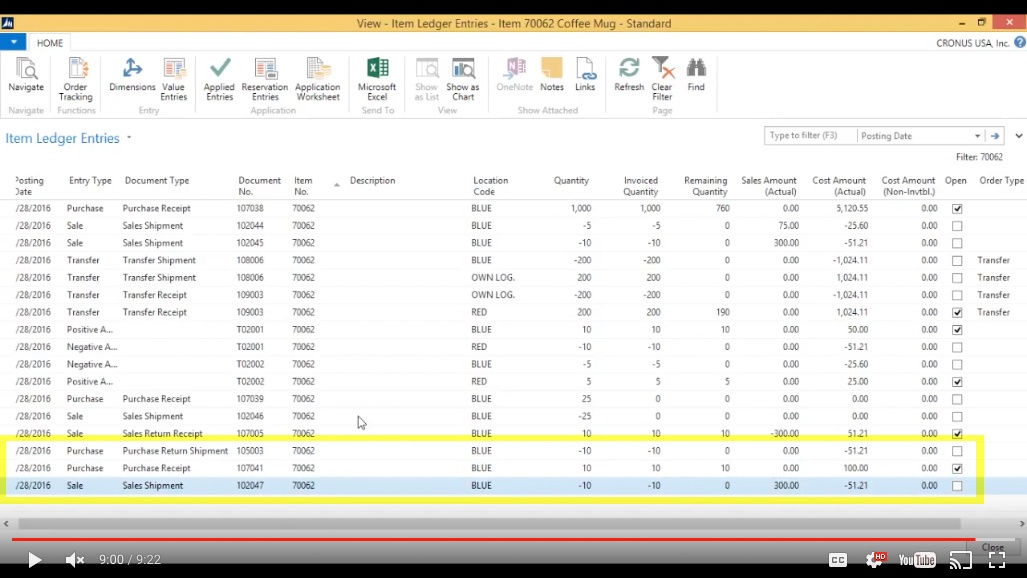Viewport: 1027px width, 578px height.
Task: Sort by Document Type column header
Action: (157, 180)
